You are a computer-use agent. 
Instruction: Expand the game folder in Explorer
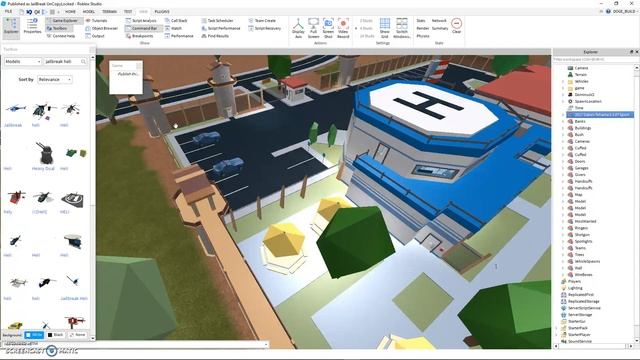coord(563,88)
